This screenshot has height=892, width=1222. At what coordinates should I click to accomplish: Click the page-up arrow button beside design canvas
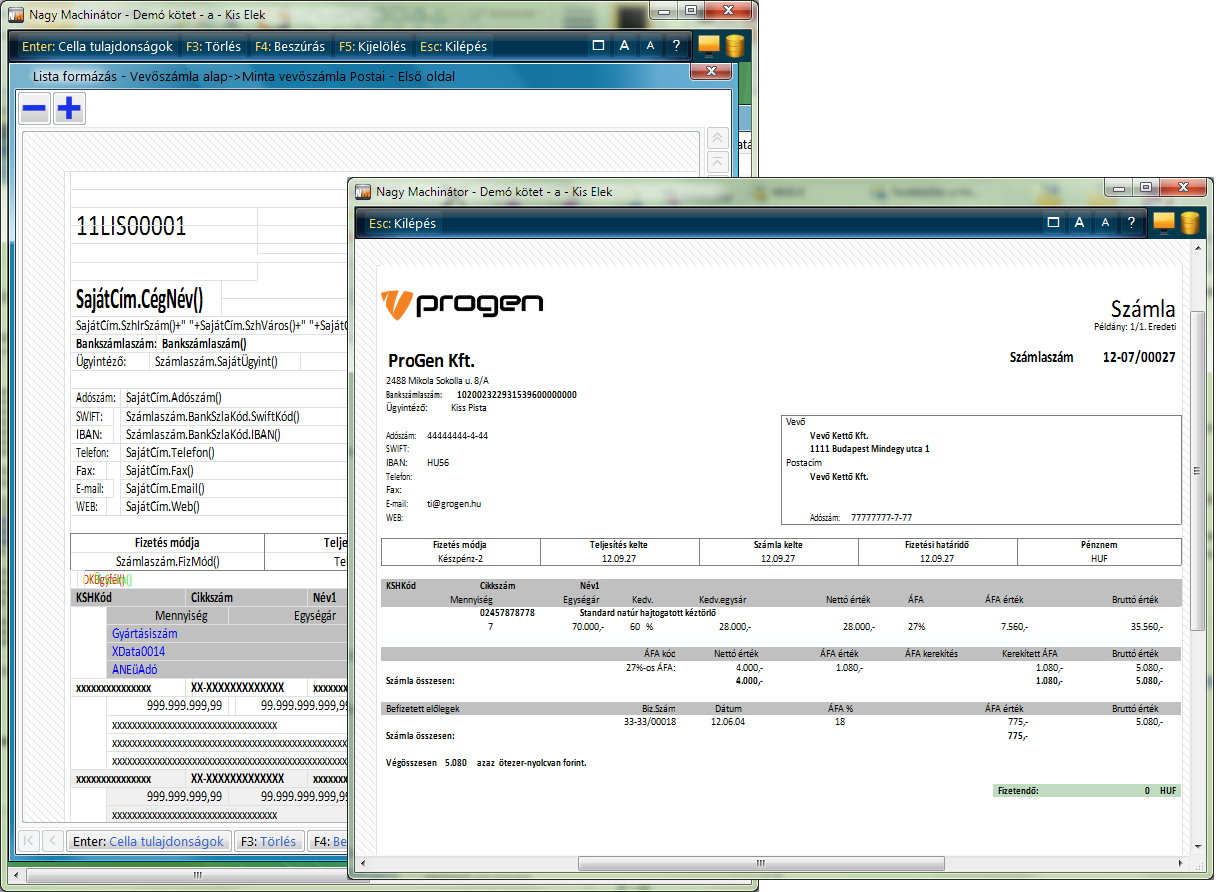pyautogui.click(x=718, y=162)
